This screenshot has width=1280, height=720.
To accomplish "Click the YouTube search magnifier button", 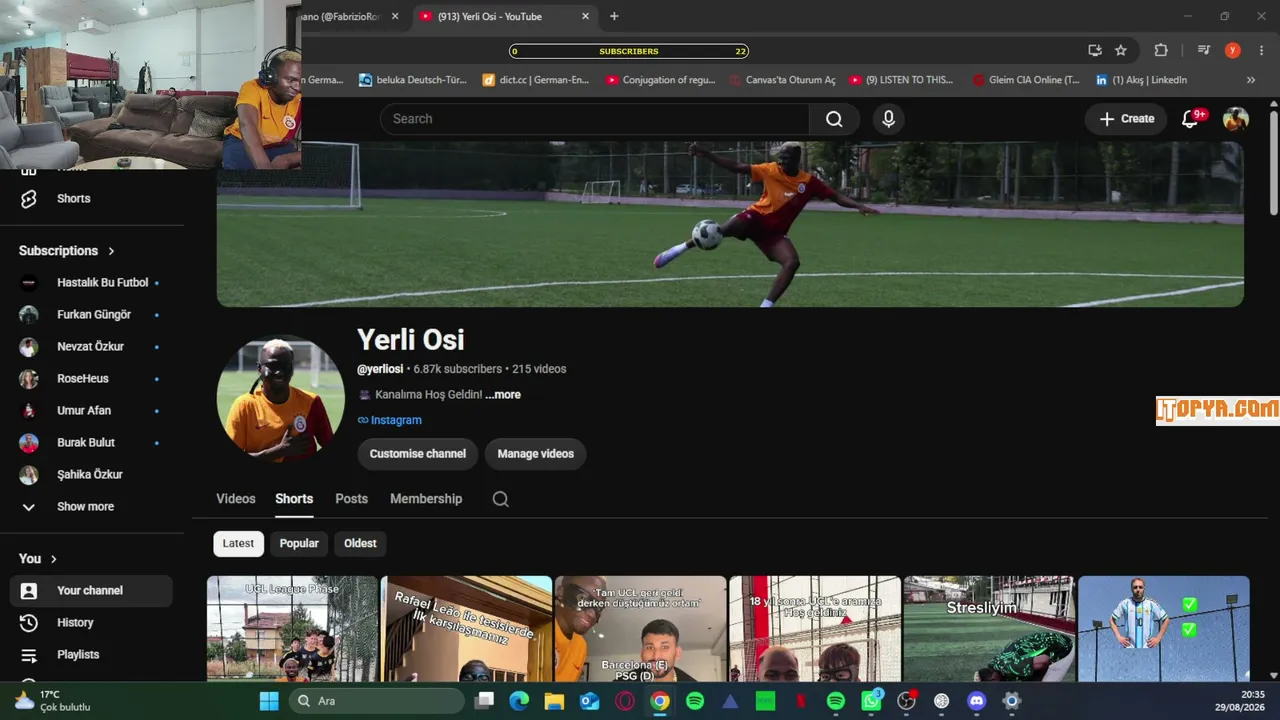I will [834, 119].
